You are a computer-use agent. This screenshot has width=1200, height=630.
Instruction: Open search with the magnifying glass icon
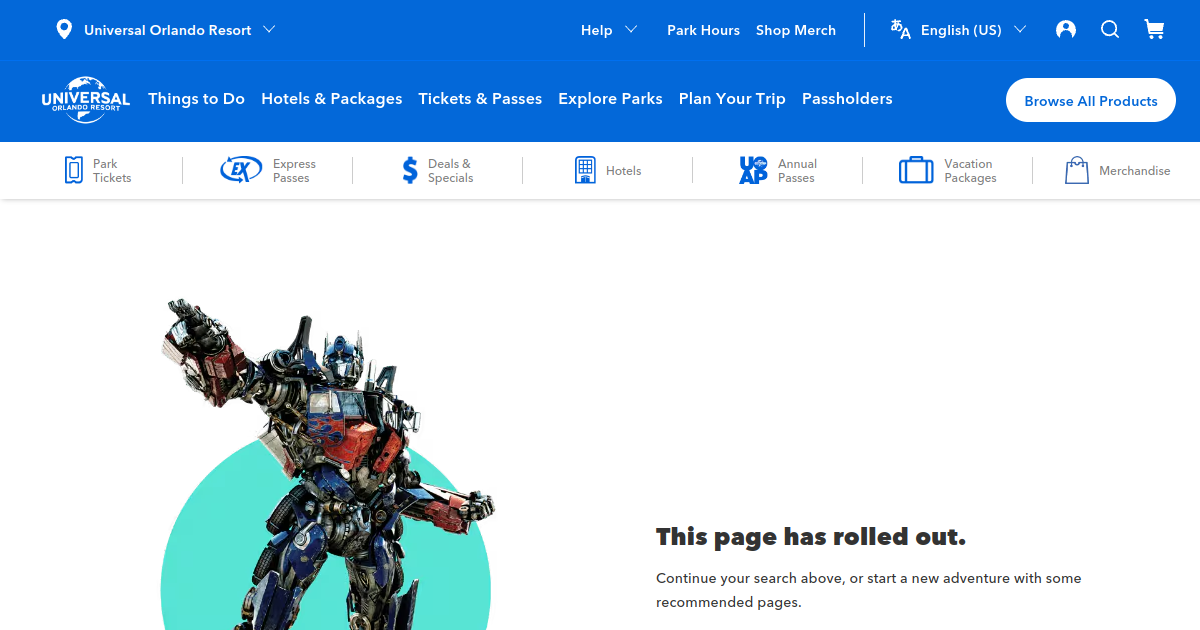(x=1110, y=30)
